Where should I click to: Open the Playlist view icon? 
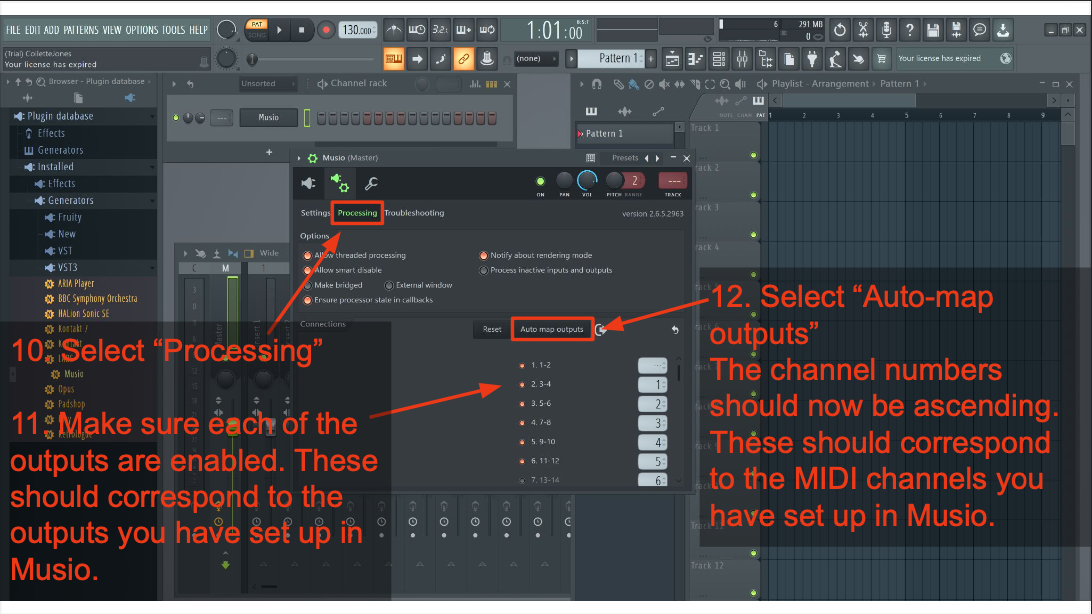pos(672,59)
